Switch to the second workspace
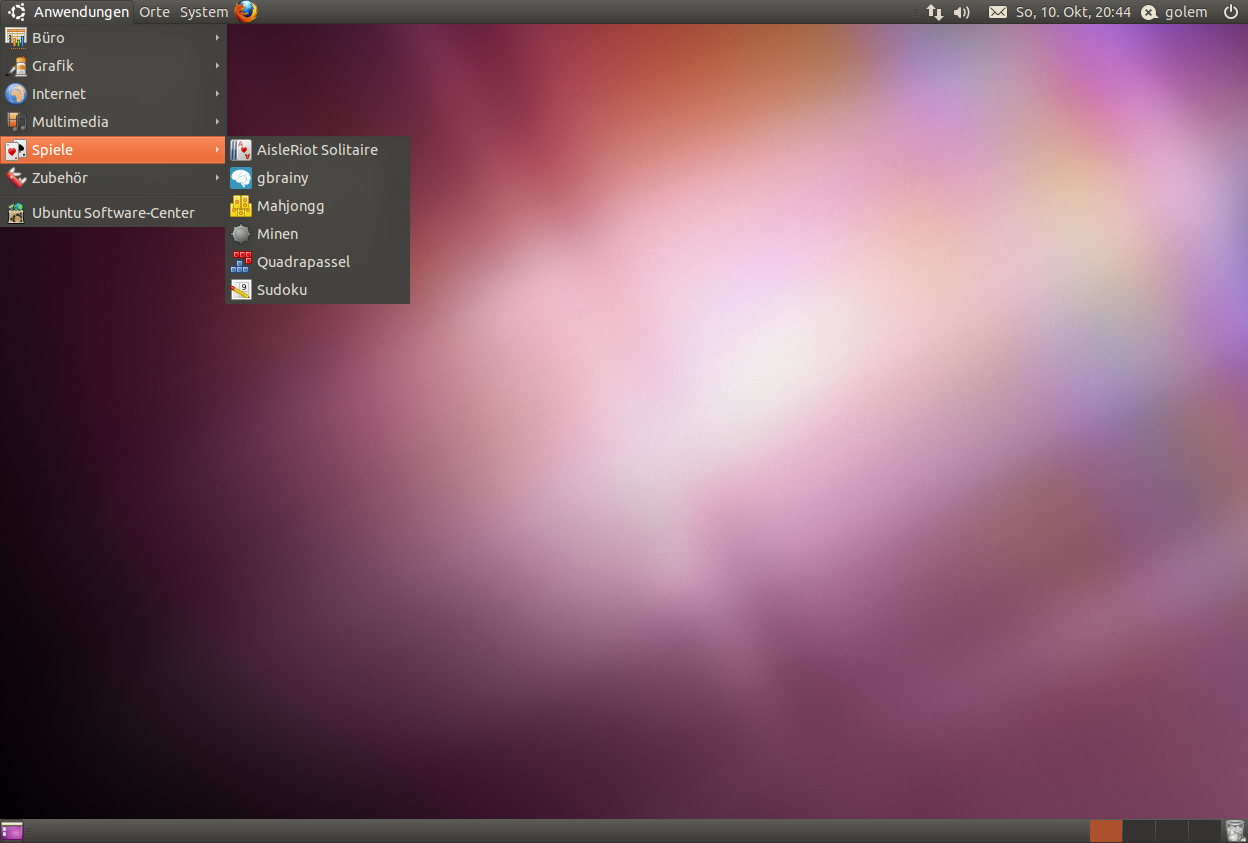The width and height of the screenshot is (1248, 843). 1138,831
